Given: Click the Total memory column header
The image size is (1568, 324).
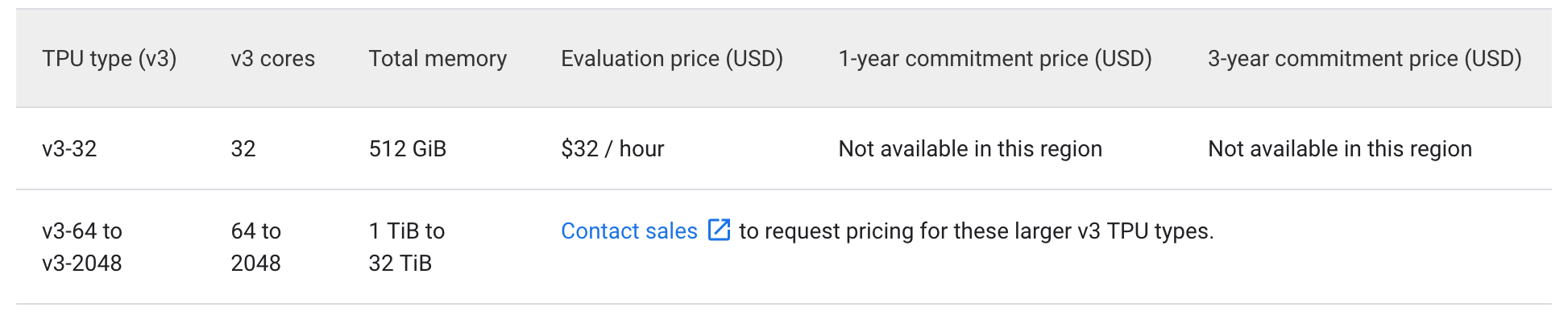Looking at the screenshot, I should point(438,59).
